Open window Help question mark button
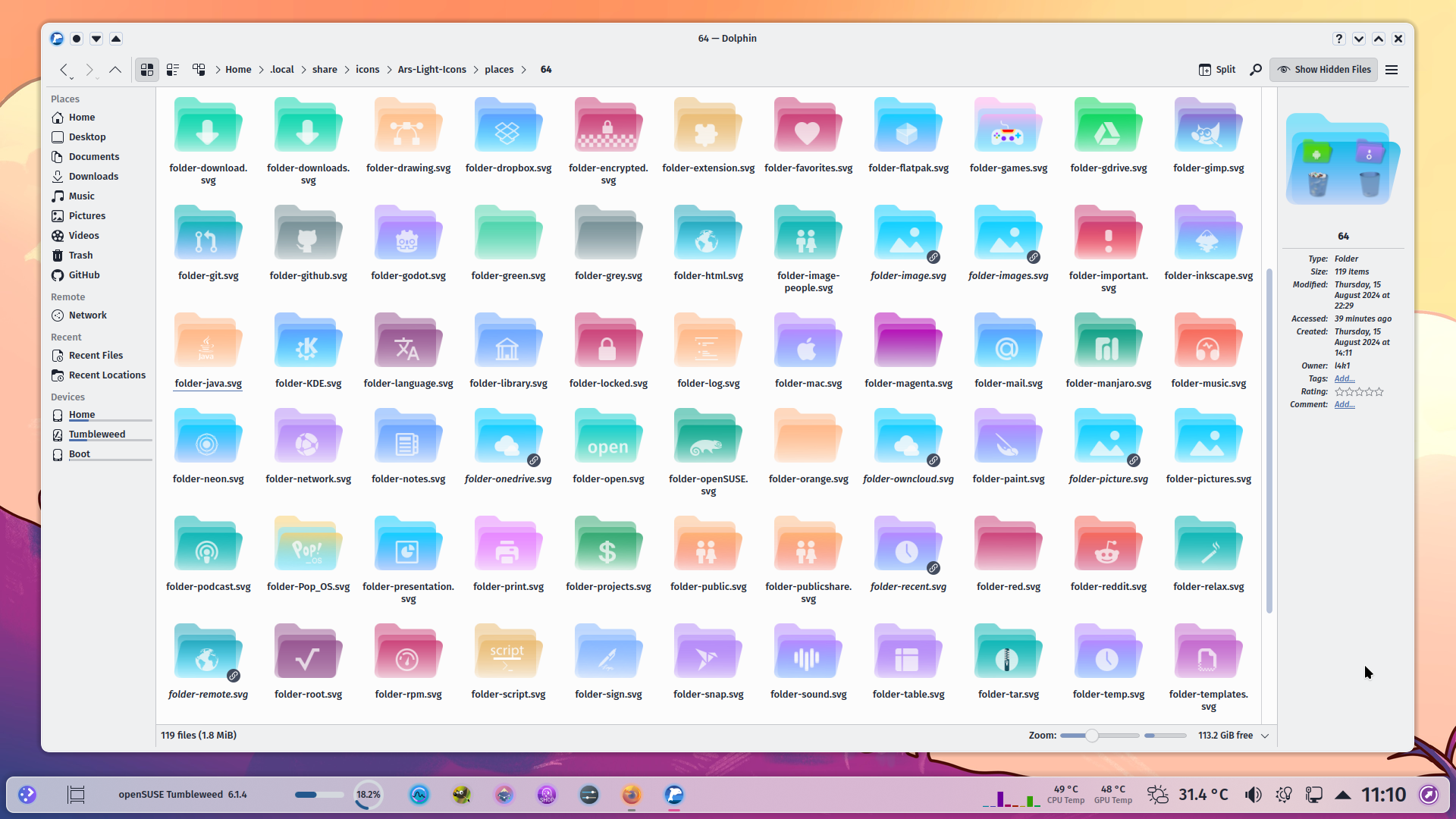Viewport: 1456px width, 819px height. click(1339, 39)
